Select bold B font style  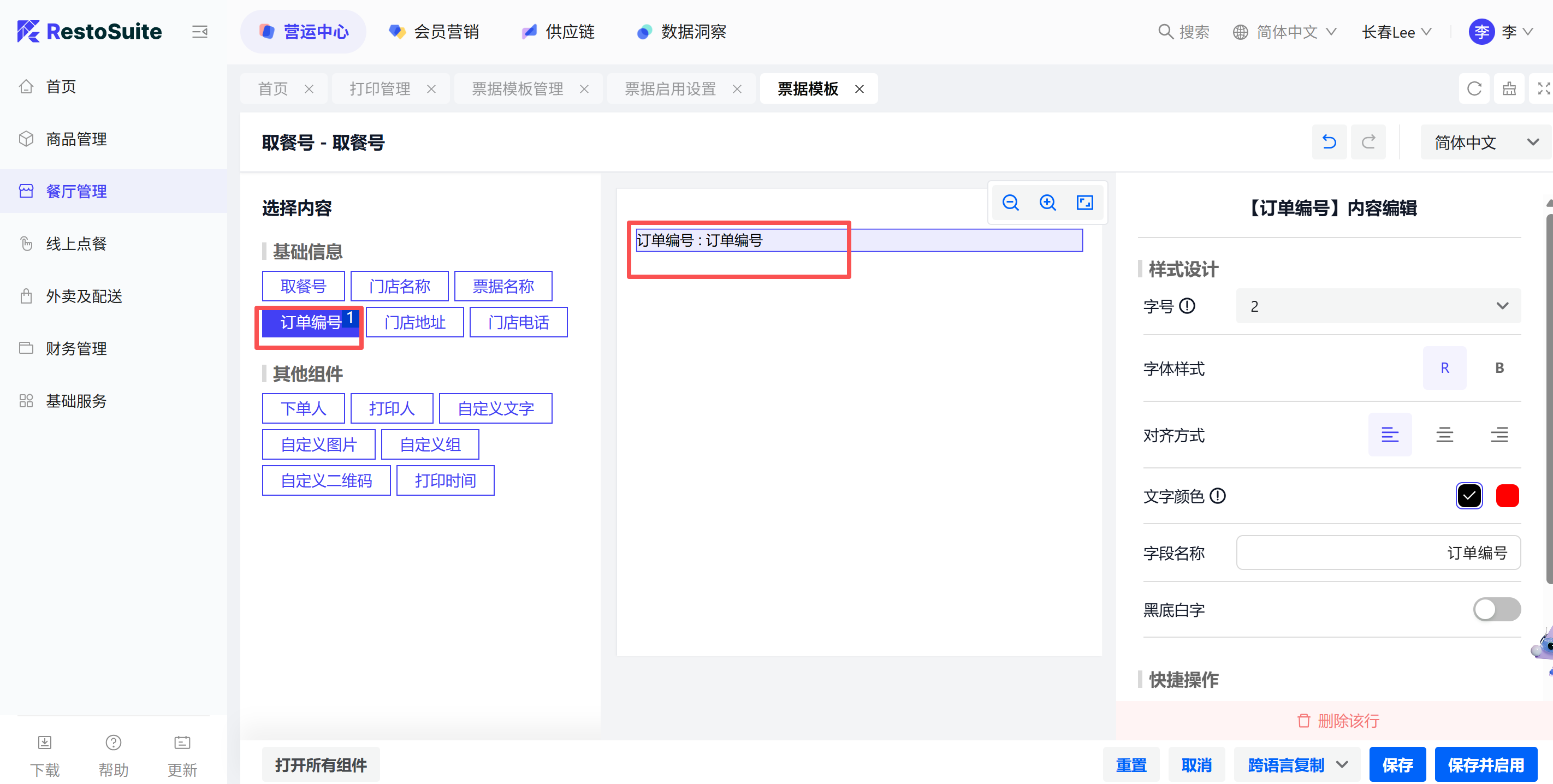tap(1499, 368)
